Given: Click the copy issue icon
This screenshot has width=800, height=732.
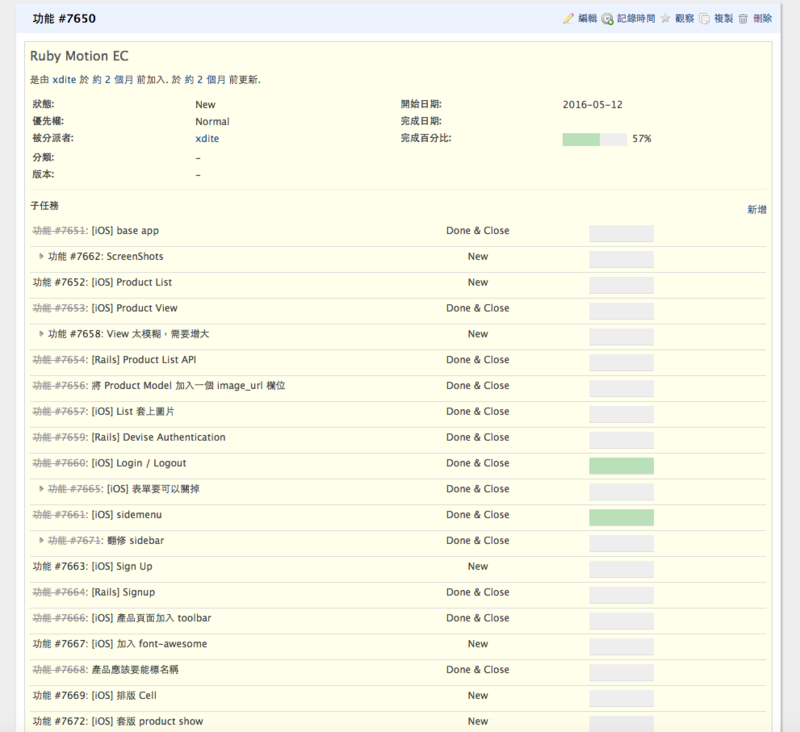Looking at the screenshot, I should pos(705,19).
